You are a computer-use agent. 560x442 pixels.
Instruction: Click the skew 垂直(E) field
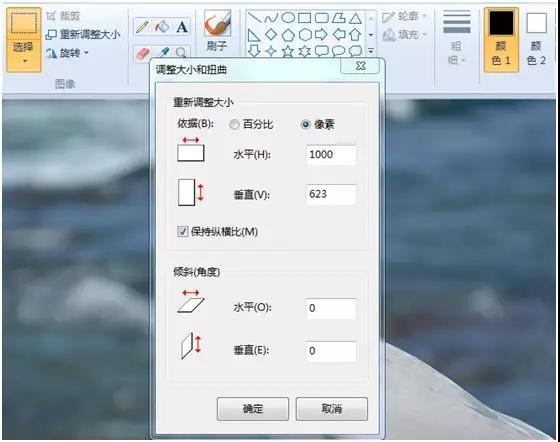point(331,351)
